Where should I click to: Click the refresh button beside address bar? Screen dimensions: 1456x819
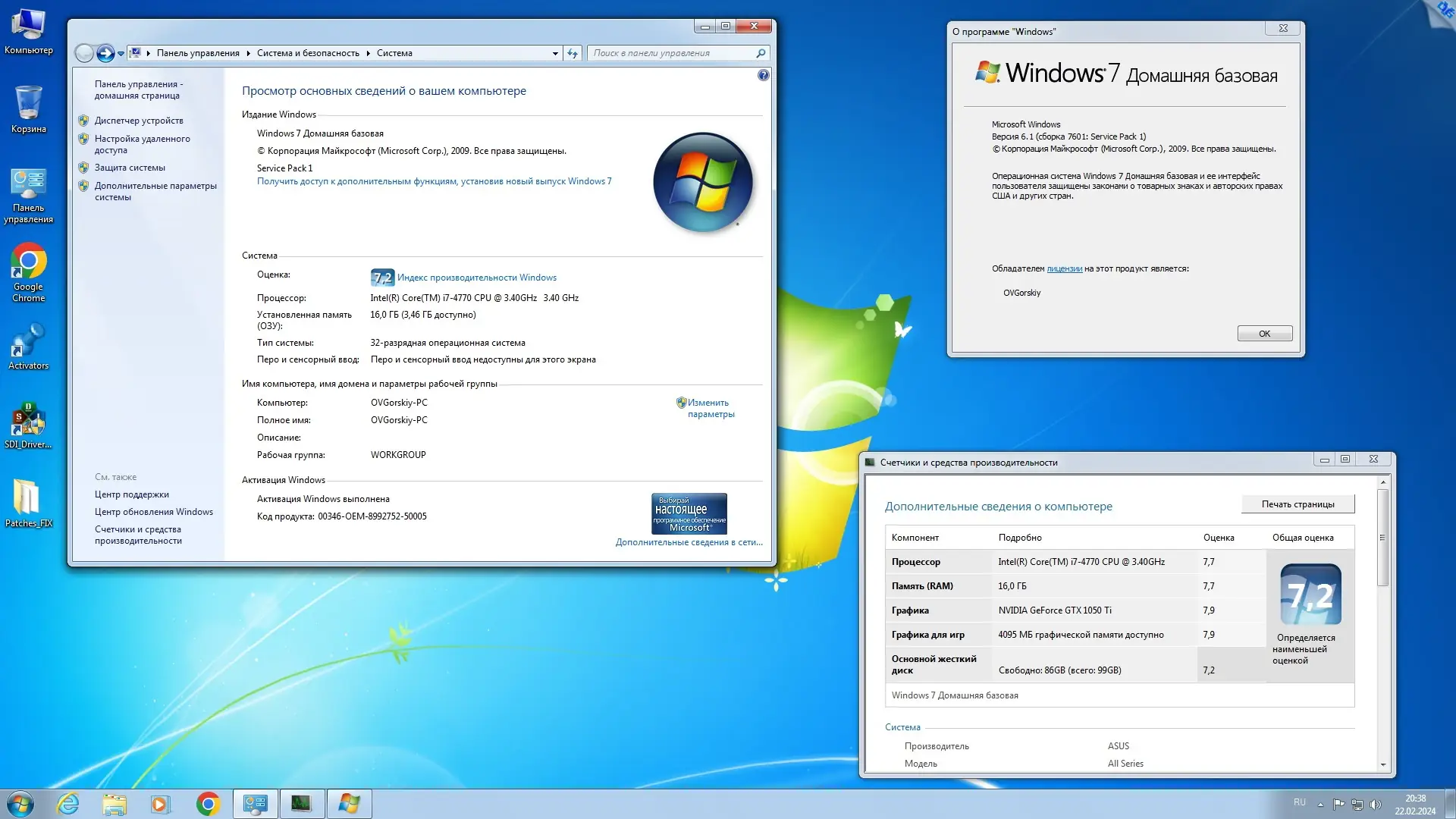[573, 53]
